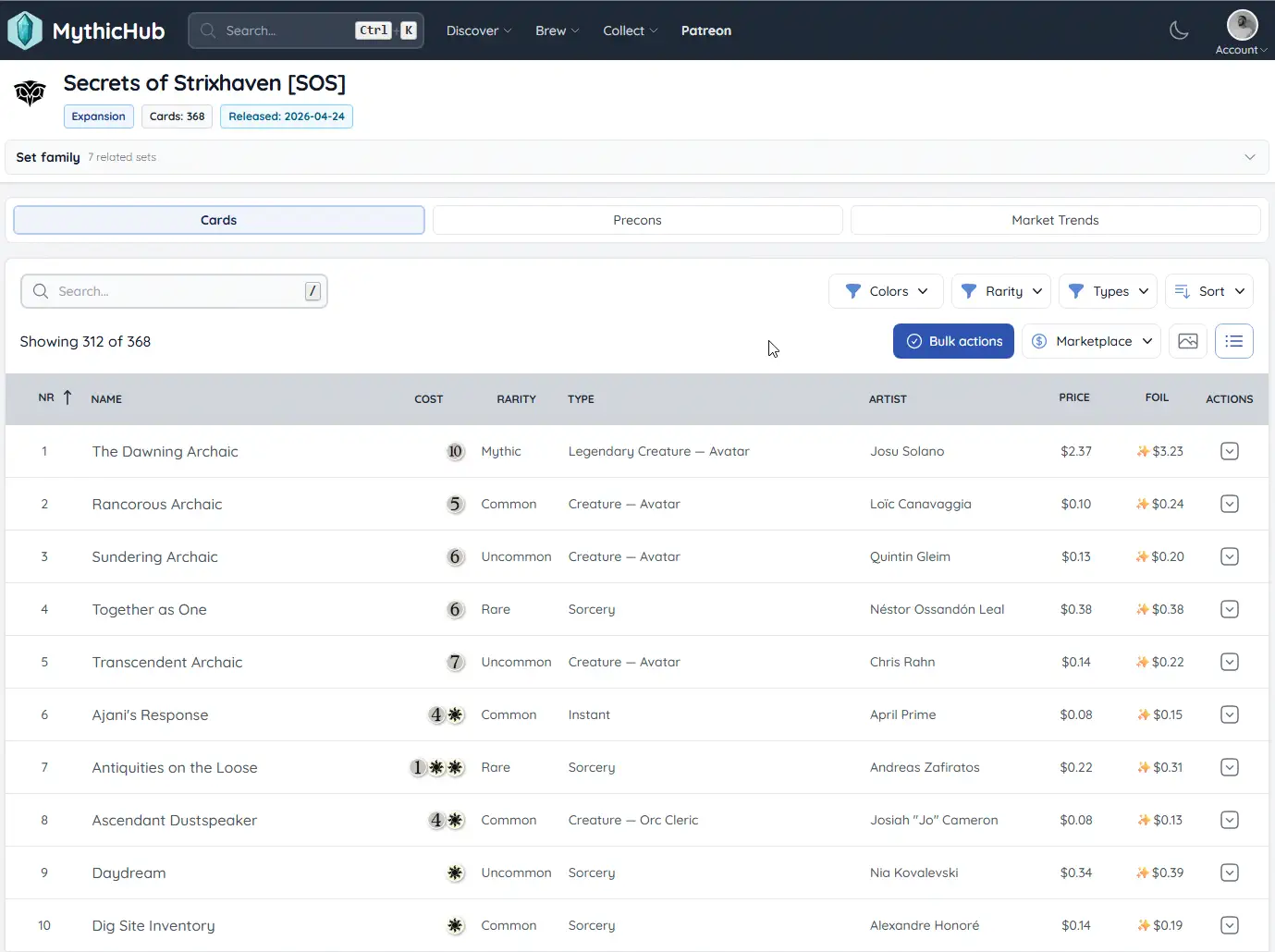Toggle dark mode moon icon
Viewport: 1275px width, 952px height.
tap(1179, 31)
